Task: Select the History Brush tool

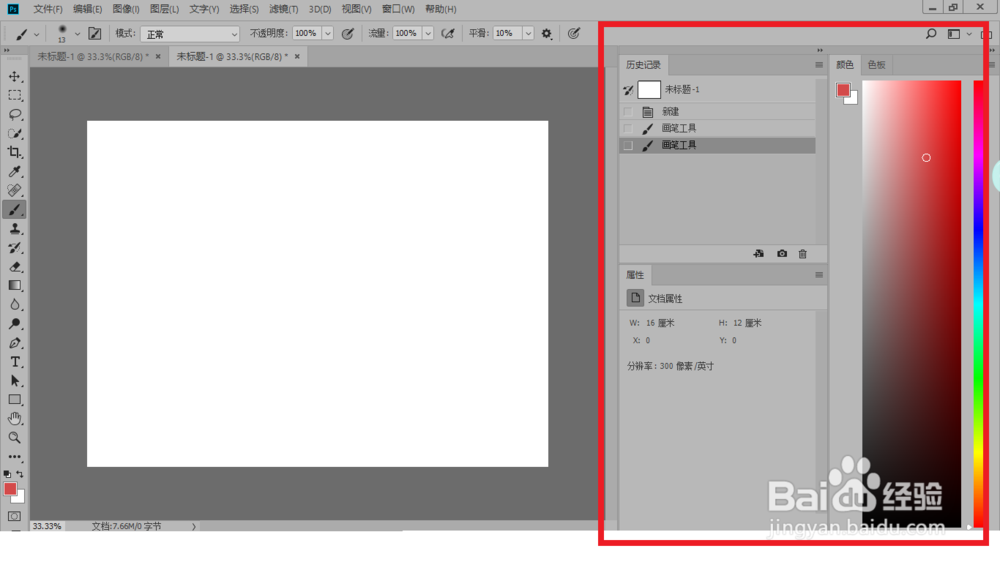Action: pos(14,248)
